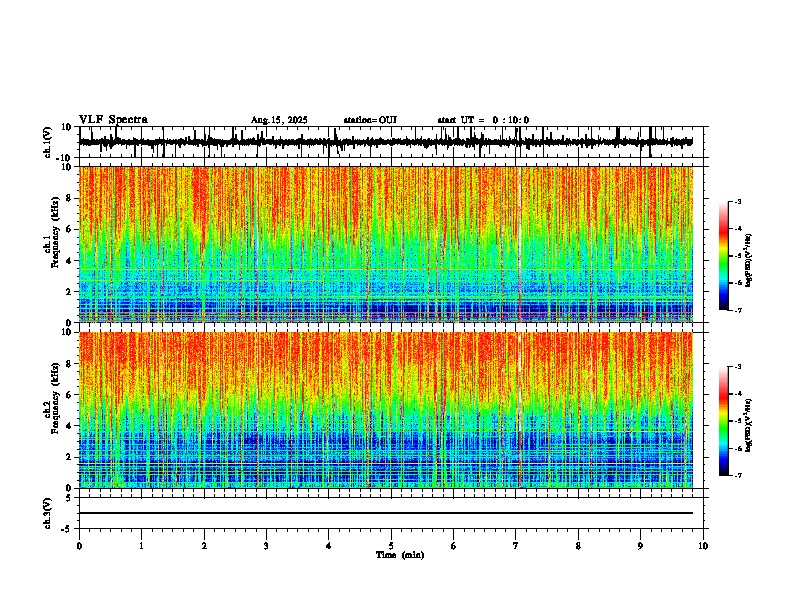Viewport: 792px width, 612px height.
Task: Click the "station=OUJ" label
Action: [x=370, y=120]
